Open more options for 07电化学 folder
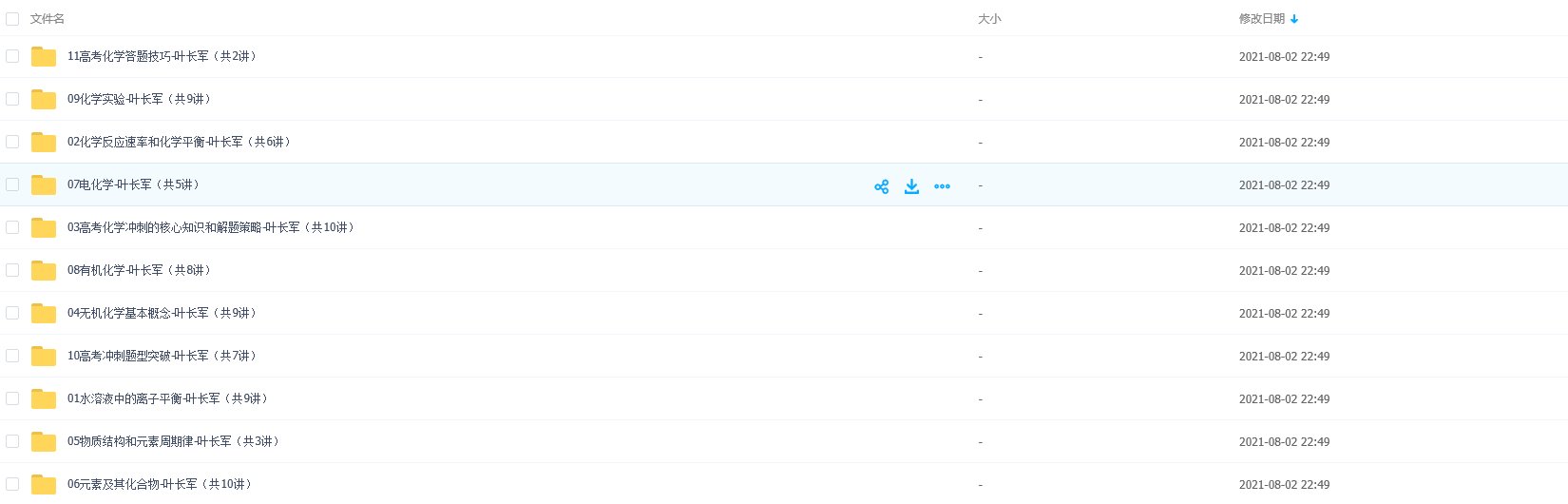The height and width of the screenshot is (504, 1568). click(942, 186)
